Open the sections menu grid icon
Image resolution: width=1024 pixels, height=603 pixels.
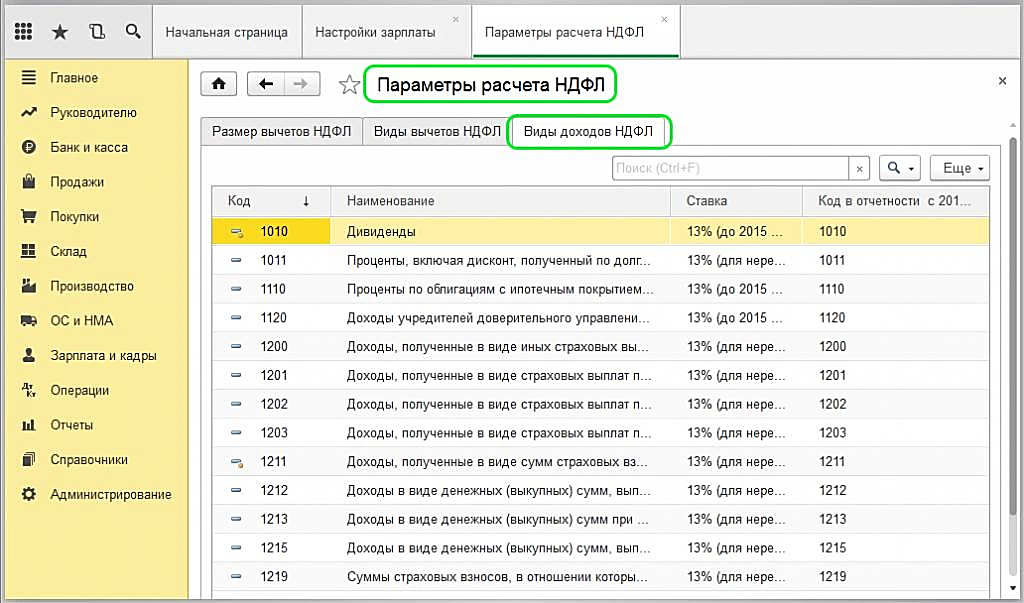coord(24,31)
